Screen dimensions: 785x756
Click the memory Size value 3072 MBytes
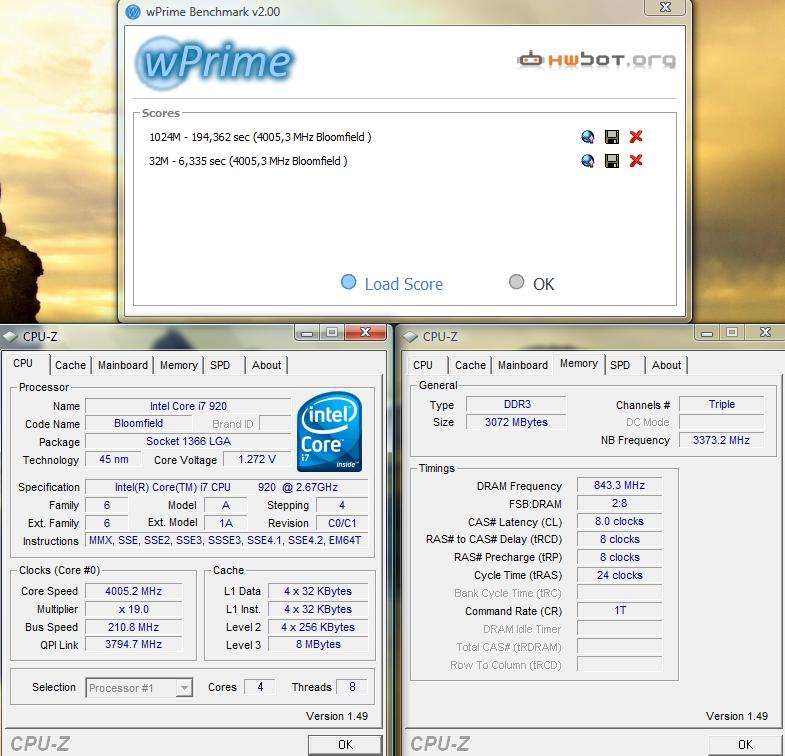click(x=516, y=422)
